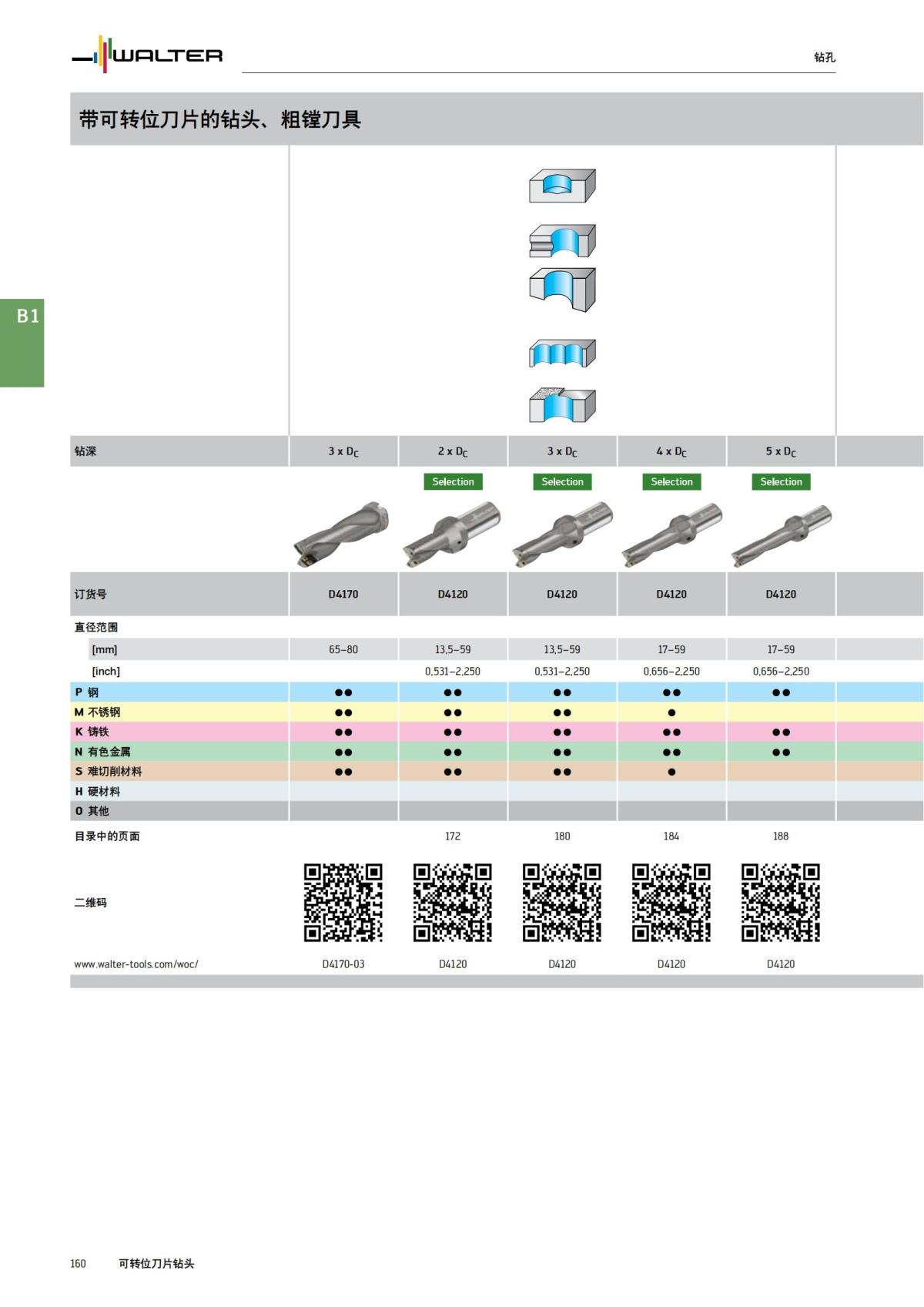
Task: Click the 2 x Dc D4120 drill image
Action: pos(452,533)
